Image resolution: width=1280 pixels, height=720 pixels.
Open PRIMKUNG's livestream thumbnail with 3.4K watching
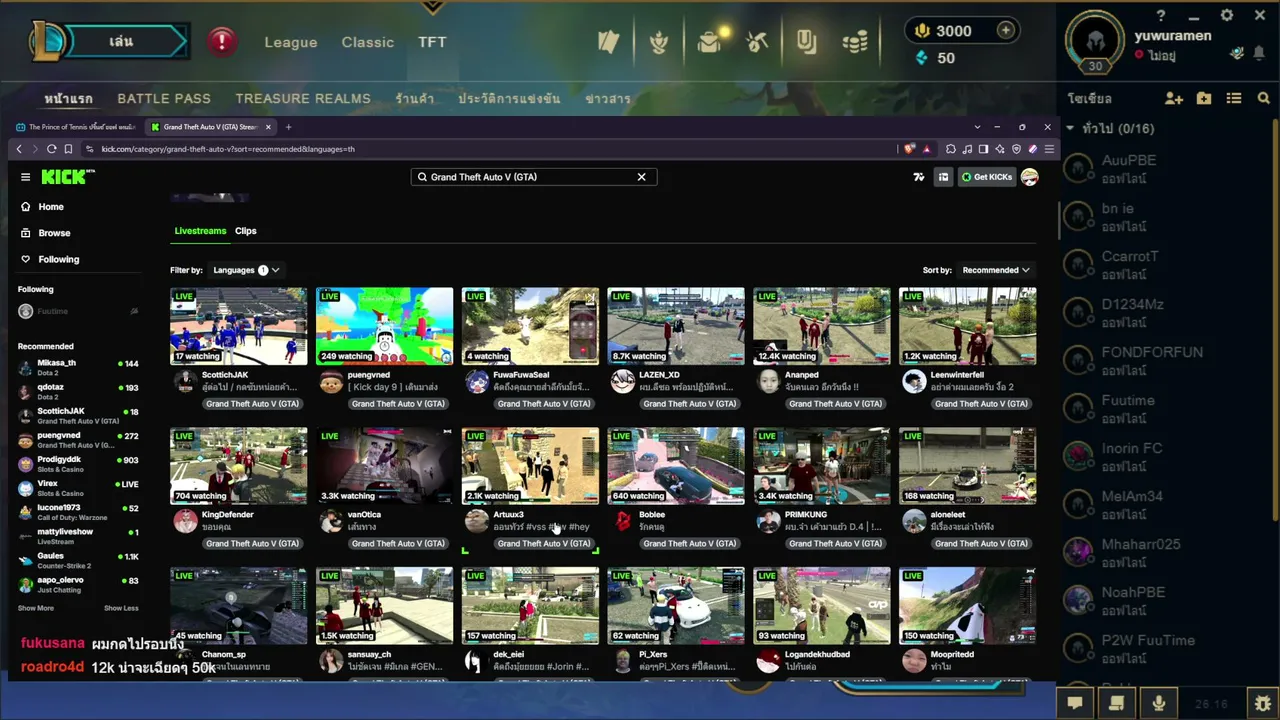pyautogui.click(x=822, y=466)
